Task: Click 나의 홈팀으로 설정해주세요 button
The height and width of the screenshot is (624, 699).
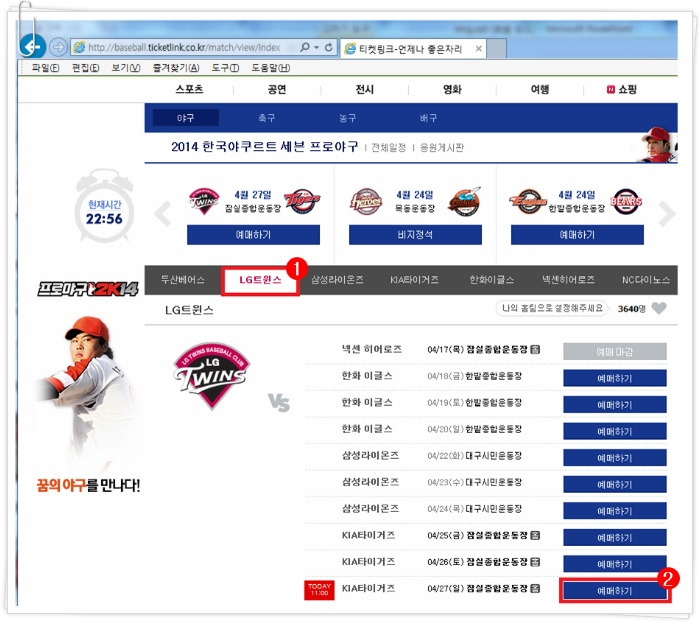Action: (552, 308)
